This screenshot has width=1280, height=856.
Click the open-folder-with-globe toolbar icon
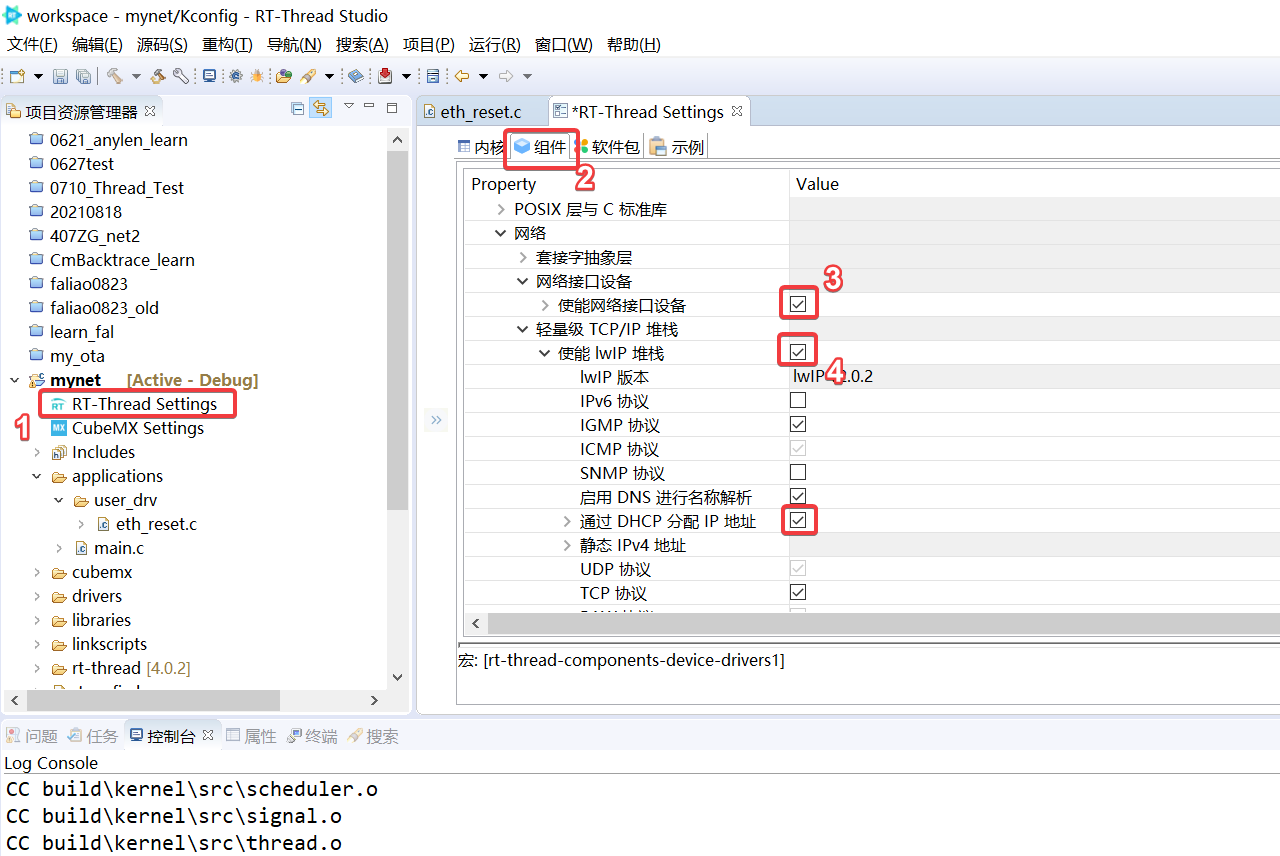[x=284, y=76]
